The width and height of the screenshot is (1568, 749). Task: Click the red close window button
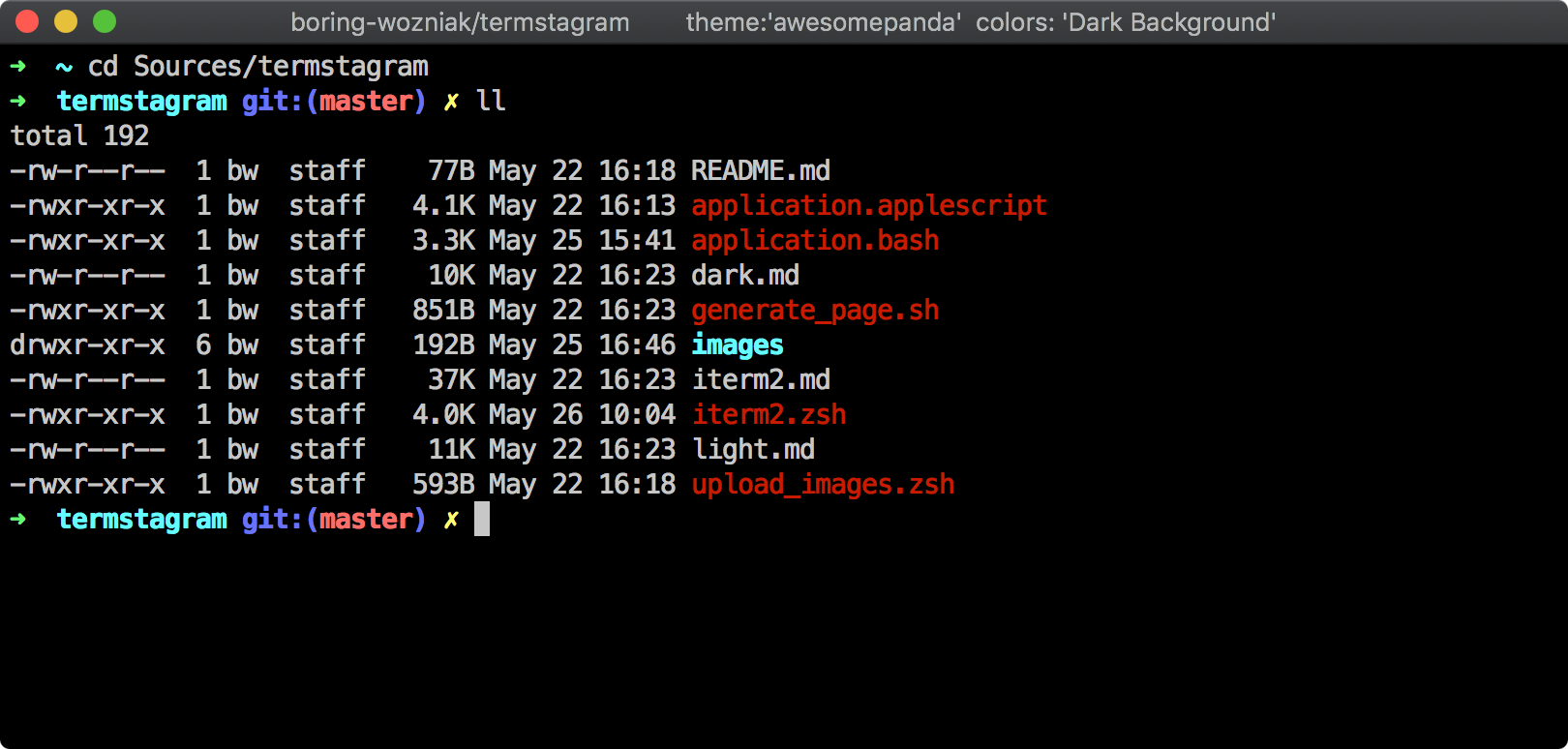click(27, 21)
